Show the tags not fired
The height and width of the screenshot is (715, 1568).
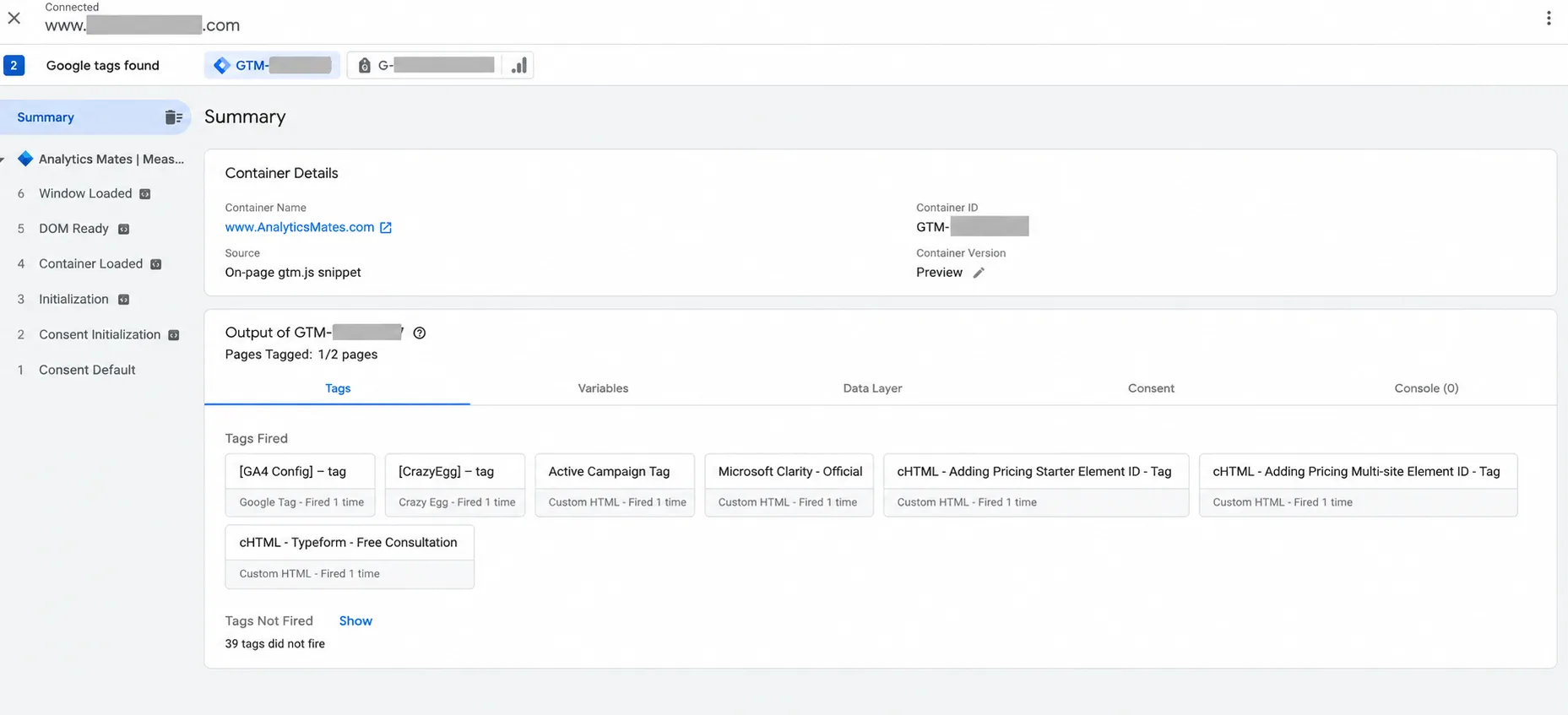355,620
